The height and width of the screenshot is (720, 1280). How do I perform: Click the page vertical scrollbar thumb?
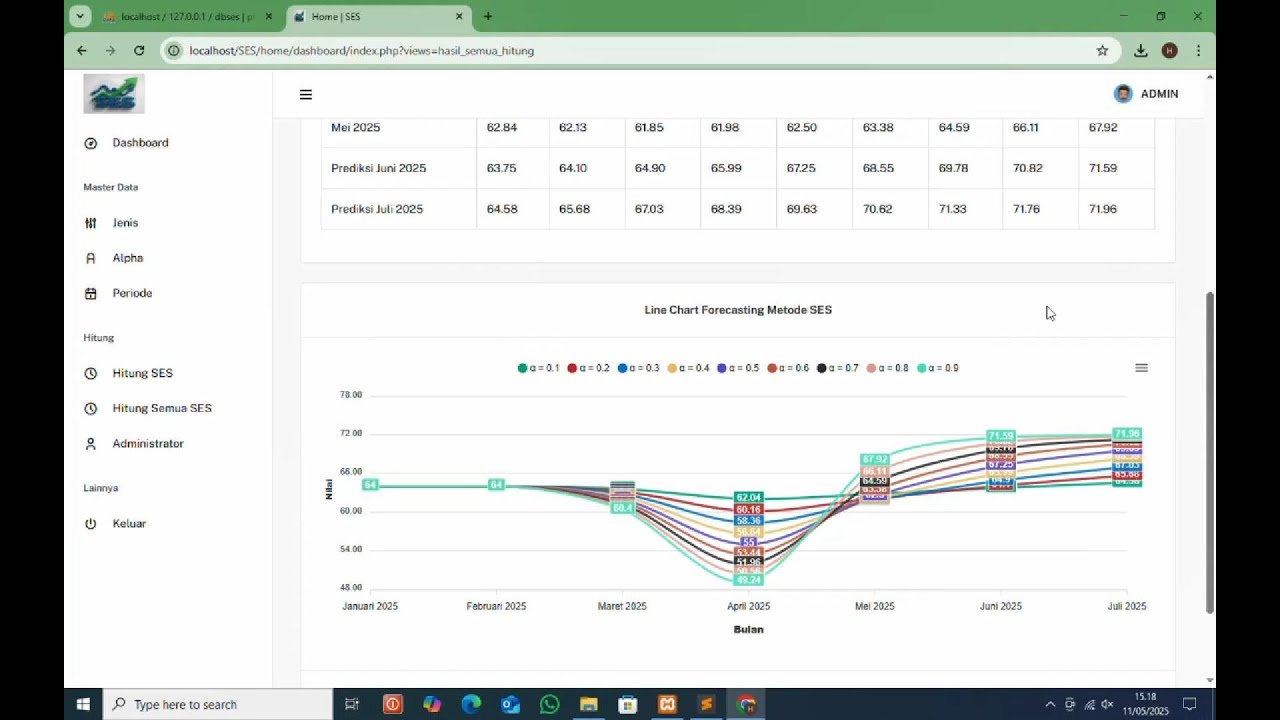point(1210,453)
